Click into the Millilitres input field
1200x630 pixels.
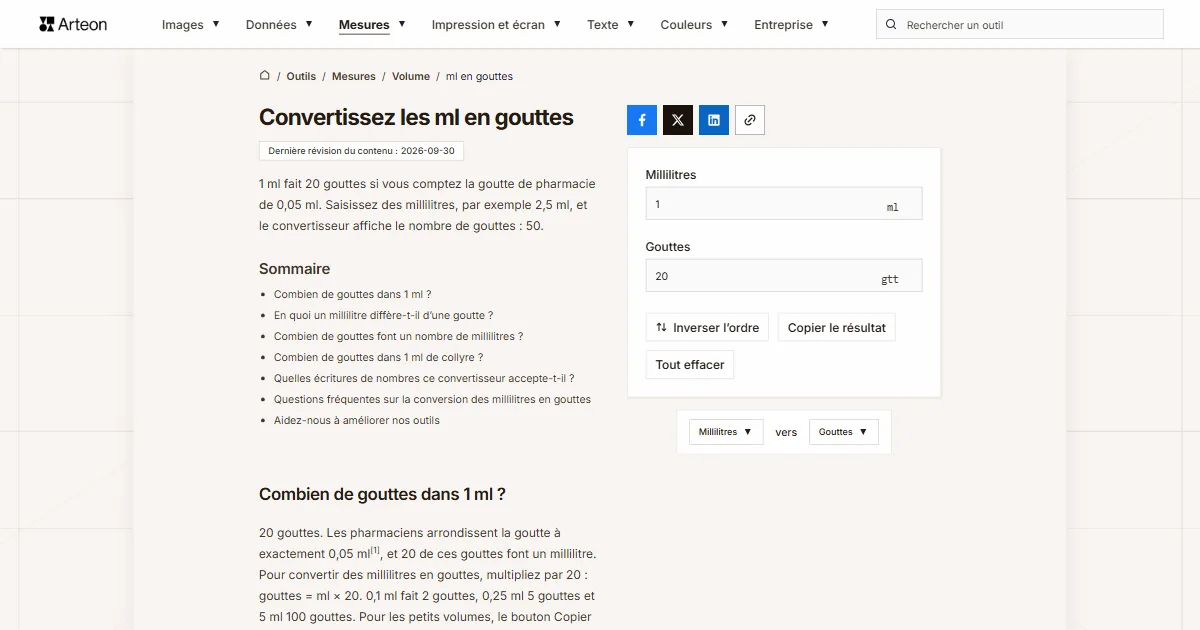point(784,204)
